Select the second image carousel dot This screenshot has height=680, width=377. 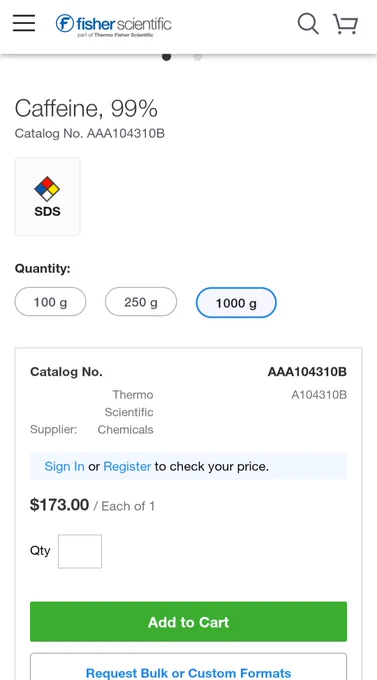click(197, 57)
